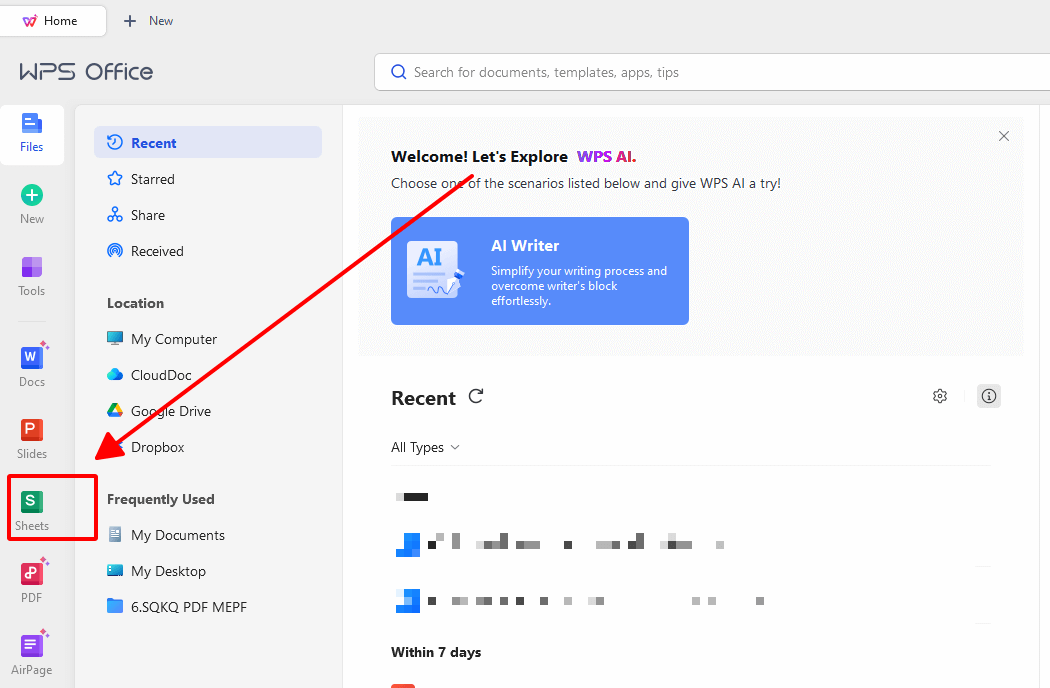The width and height of the screenshot is (1050, 688).
Task: Open Google Drive location
Action: [208, 411]
